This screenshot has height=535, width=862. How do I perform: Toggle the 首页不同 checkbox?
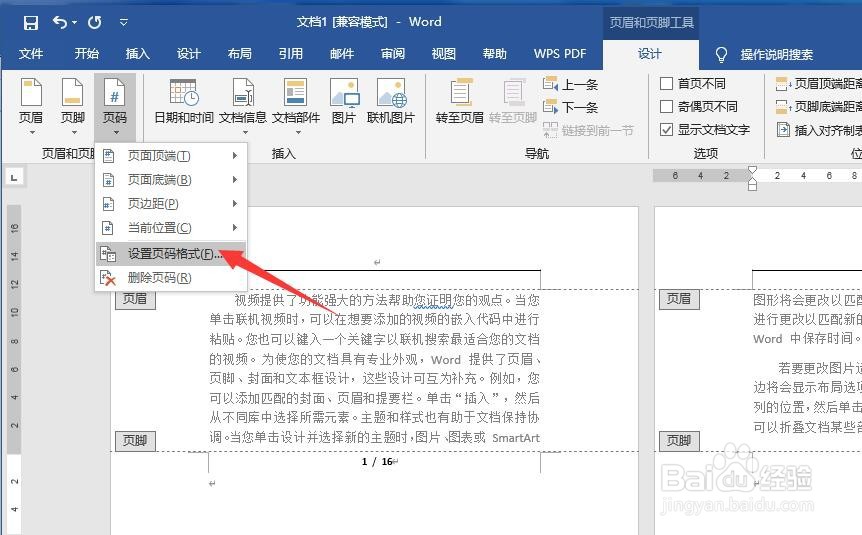pos(666,84)
